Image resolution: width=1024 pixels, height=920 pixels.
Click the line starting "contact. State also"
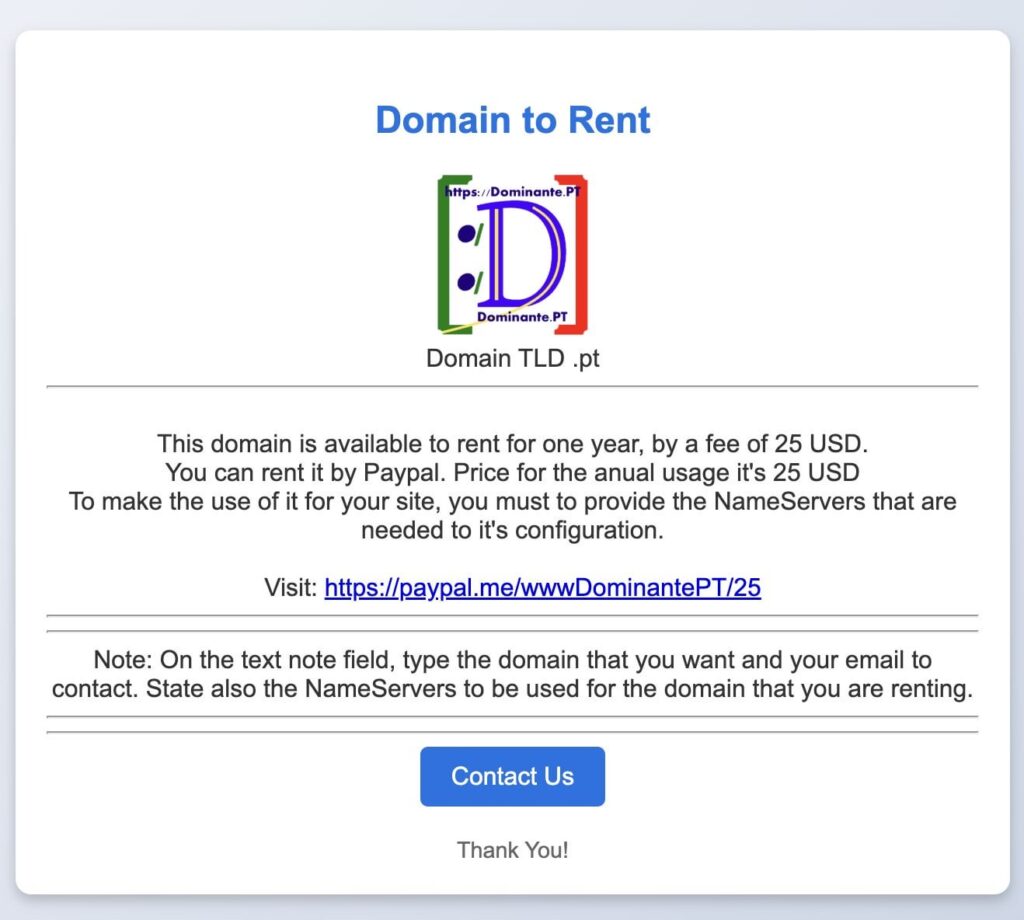(x=513, y=688)
